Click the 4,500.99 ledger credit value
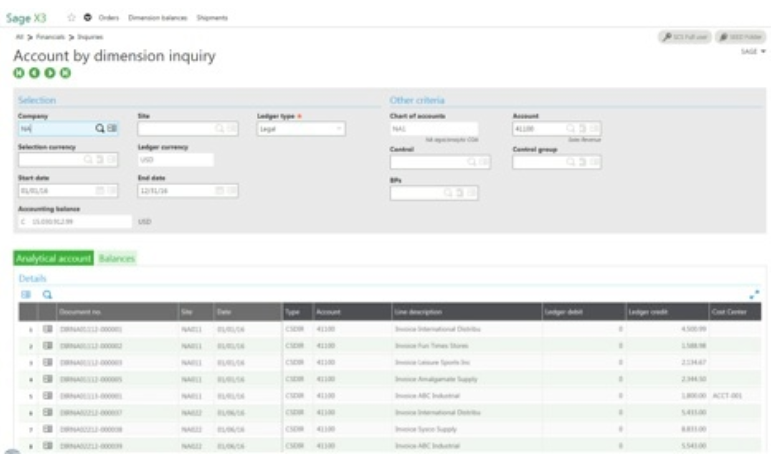 click(693, 329)
